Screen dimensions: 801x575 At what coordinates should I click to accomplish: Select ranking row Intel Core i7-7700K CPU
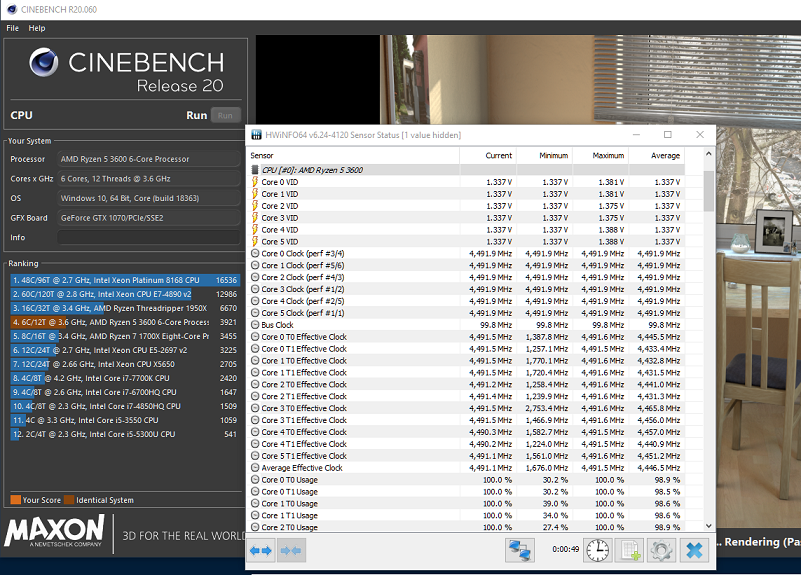[125, 378]
